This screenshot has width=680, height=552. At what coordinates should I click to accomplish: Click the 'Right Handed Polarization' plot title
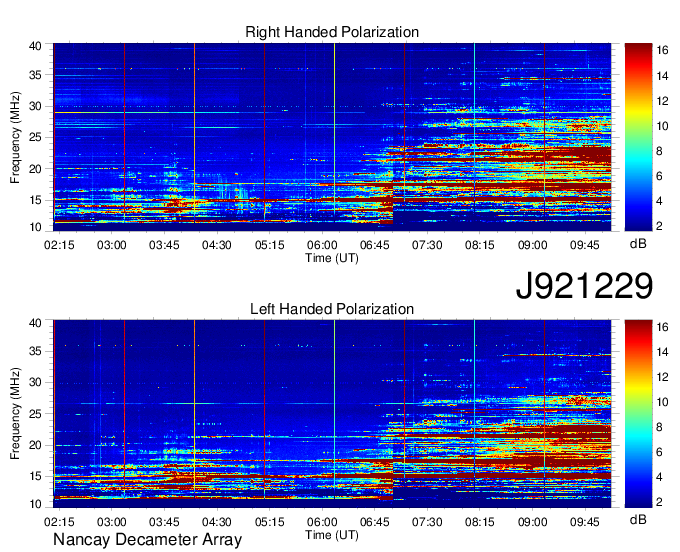pos(332,32)
